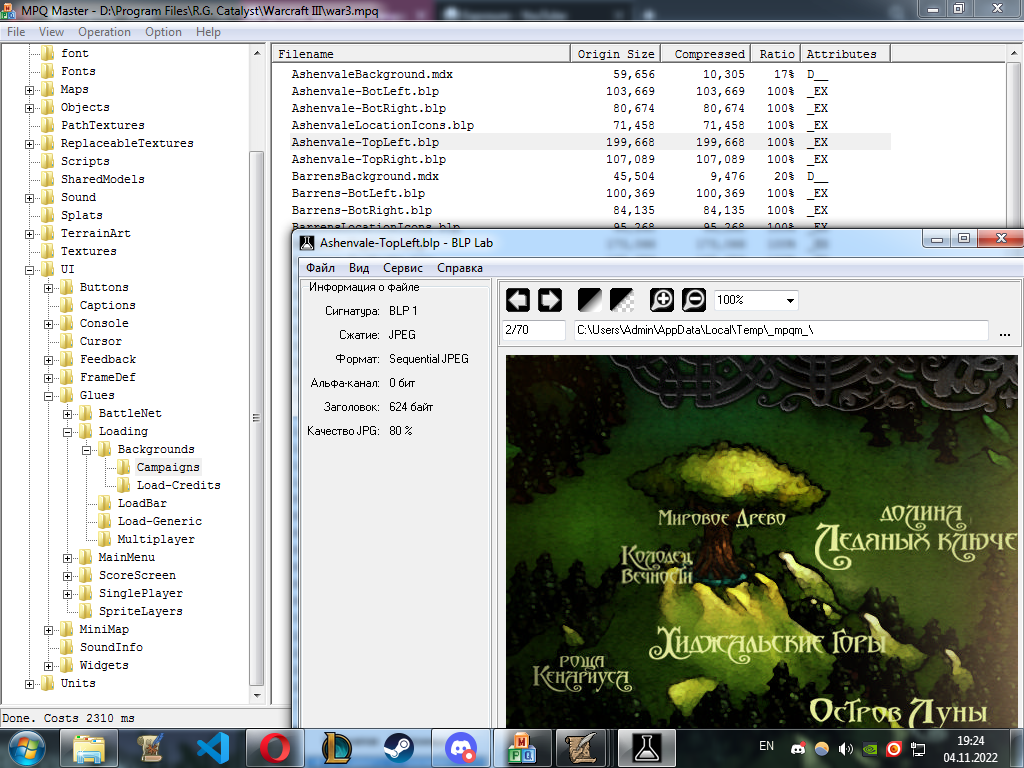Sort by the Origin Size column header
1024x768 pixels.
(615, 54)
